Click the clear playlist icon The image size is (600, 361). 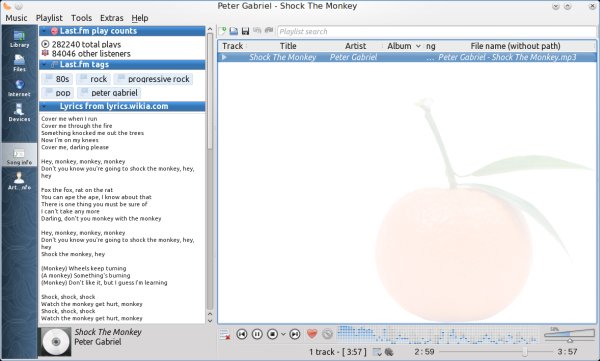click(225, 335)
